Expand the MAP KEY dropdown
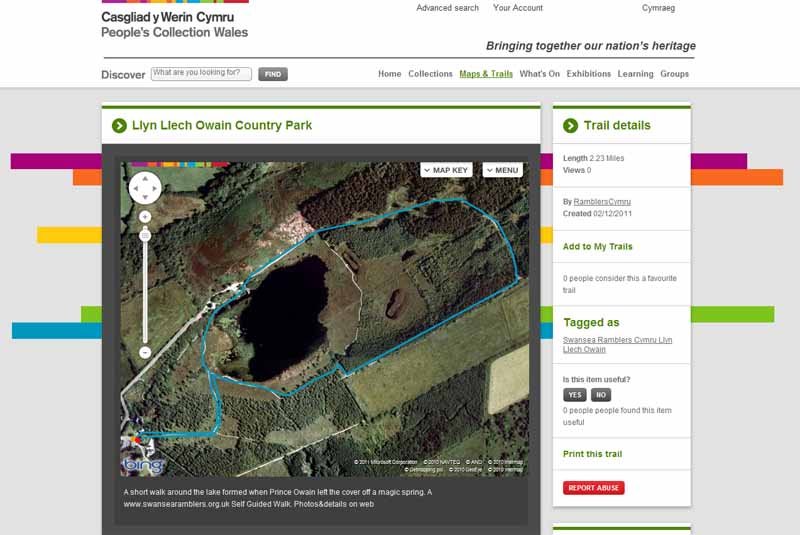Image resolution: width=800 pixels, height=535 pixels. tap(447, 170)
